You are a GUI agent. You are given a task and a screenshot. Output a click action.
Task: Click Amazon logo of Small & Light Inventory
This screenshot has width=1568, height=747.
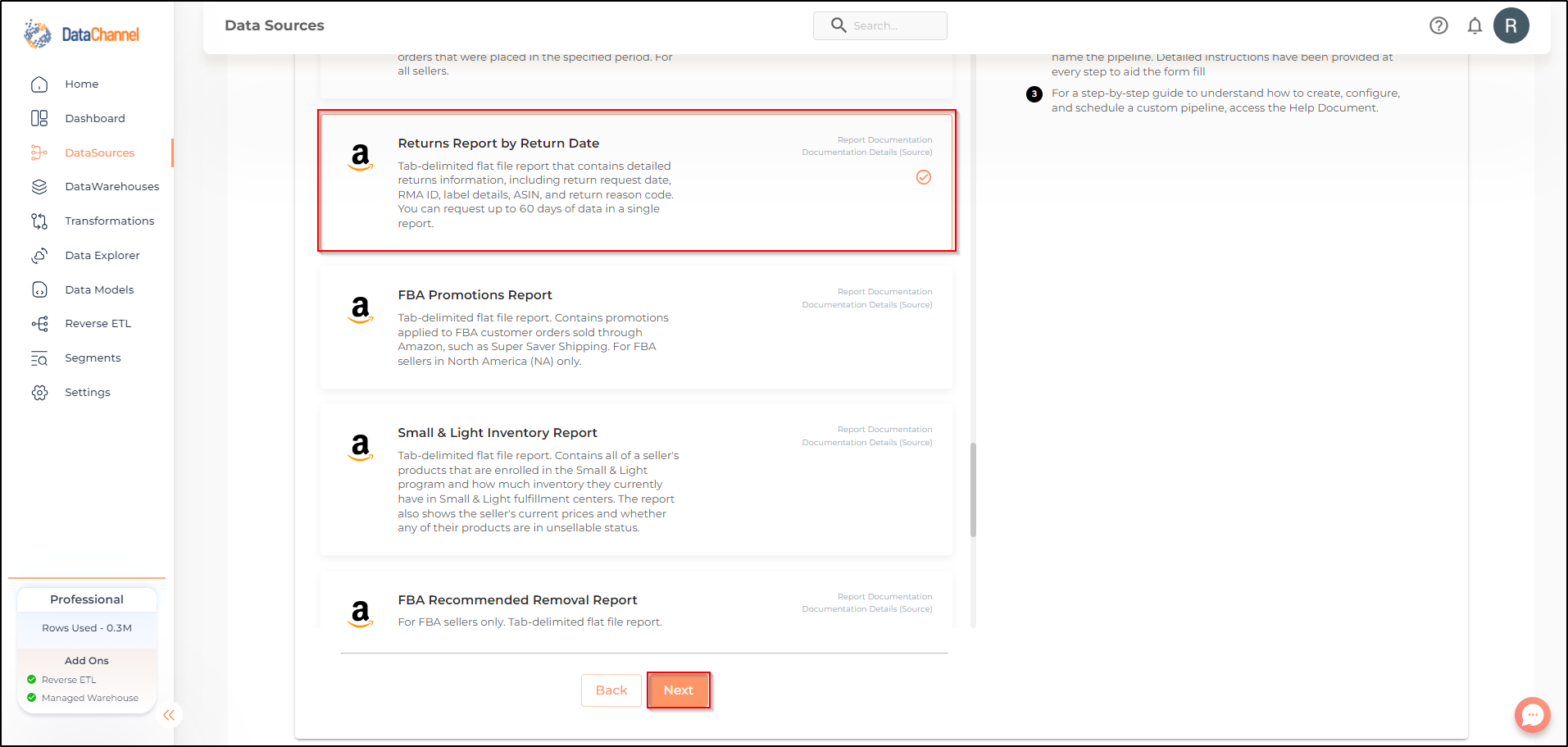pyautogui.click(x=361, y=446)
